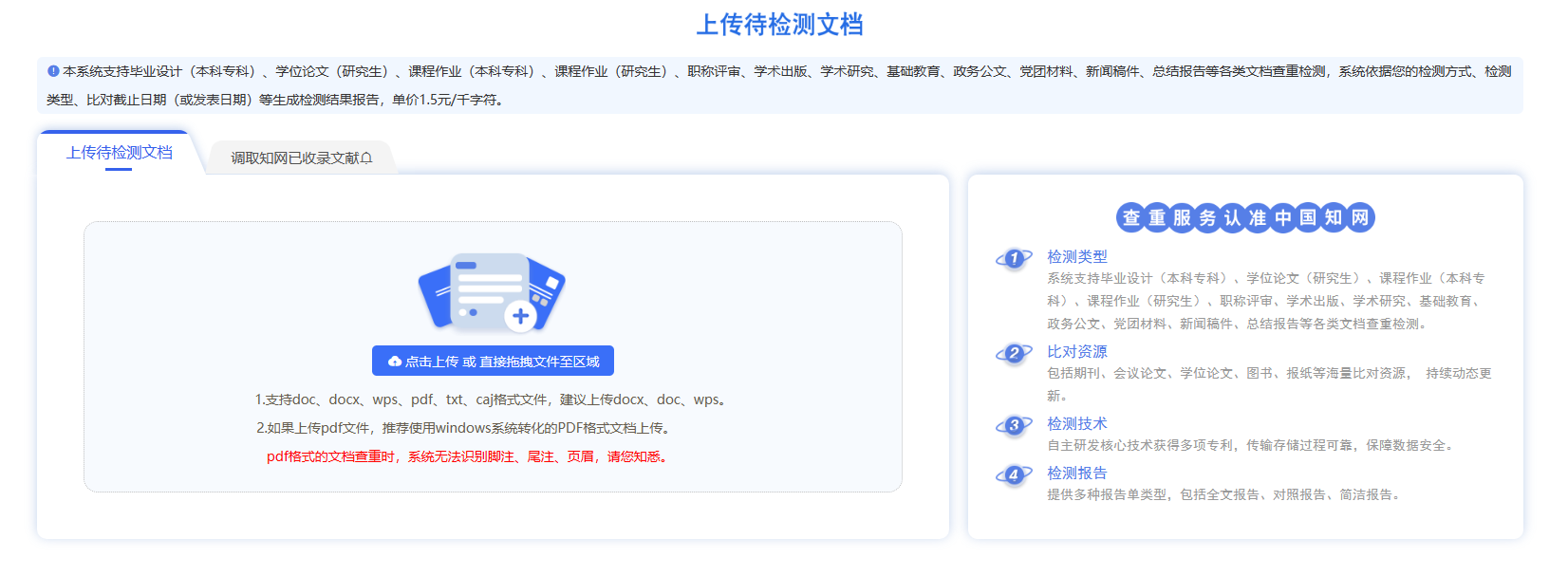Image resolution: width=1568 pixels, height=576 pixels.
Task: Click bell icon on 调取知网已收录文献 tab
Action: tap(366, 158)
